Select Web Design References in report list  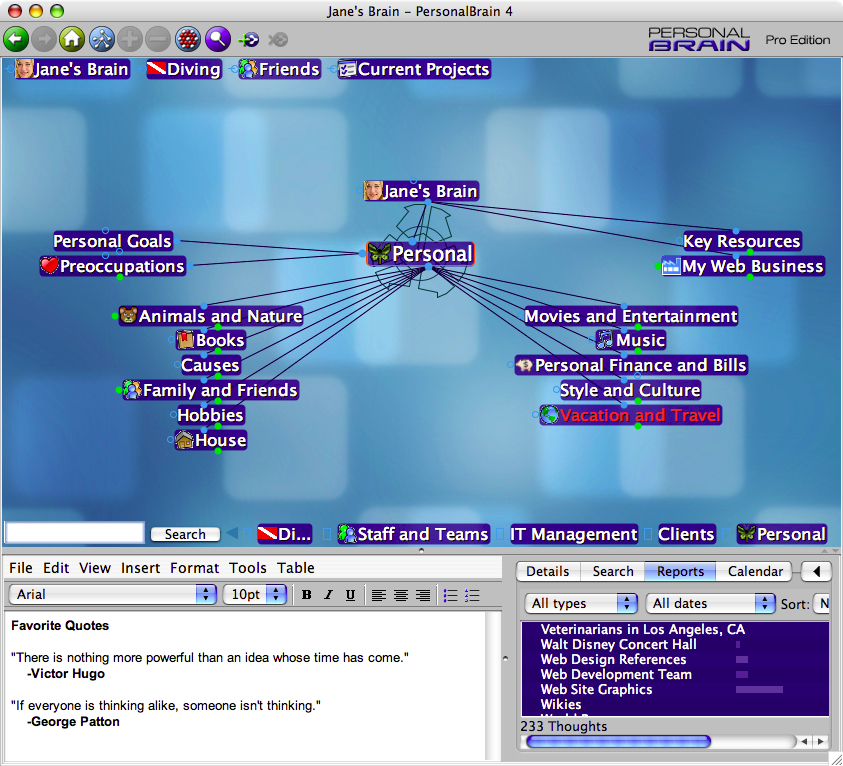613,660
